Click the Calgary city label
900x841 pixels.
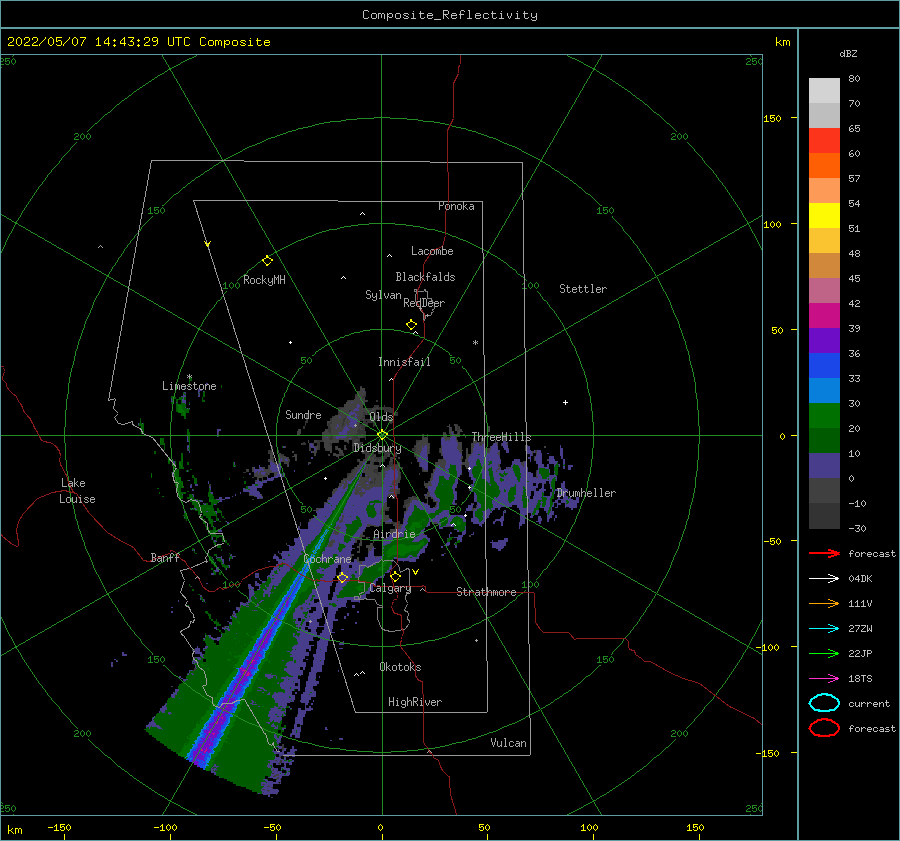coord(390,588)
